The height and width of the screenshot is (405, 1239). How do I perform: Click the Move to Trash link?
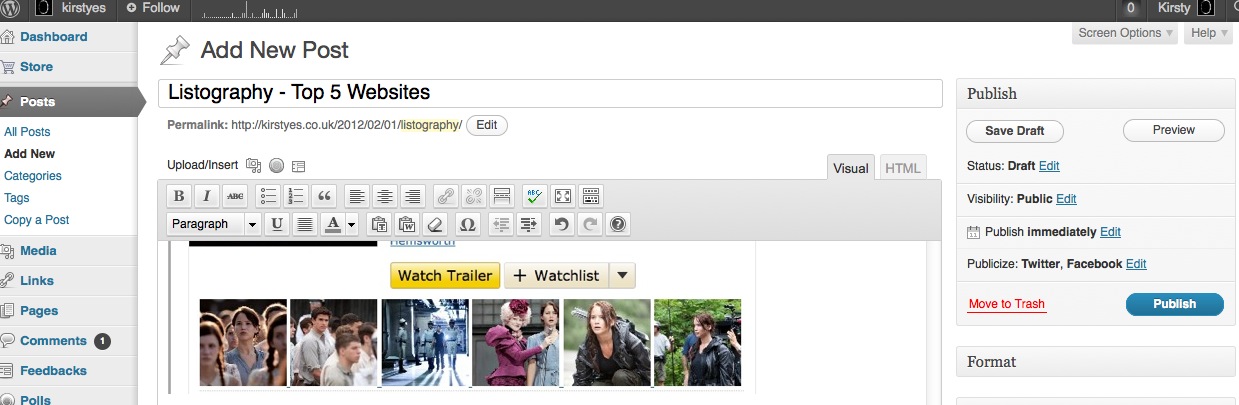[x=1007, y=304]
